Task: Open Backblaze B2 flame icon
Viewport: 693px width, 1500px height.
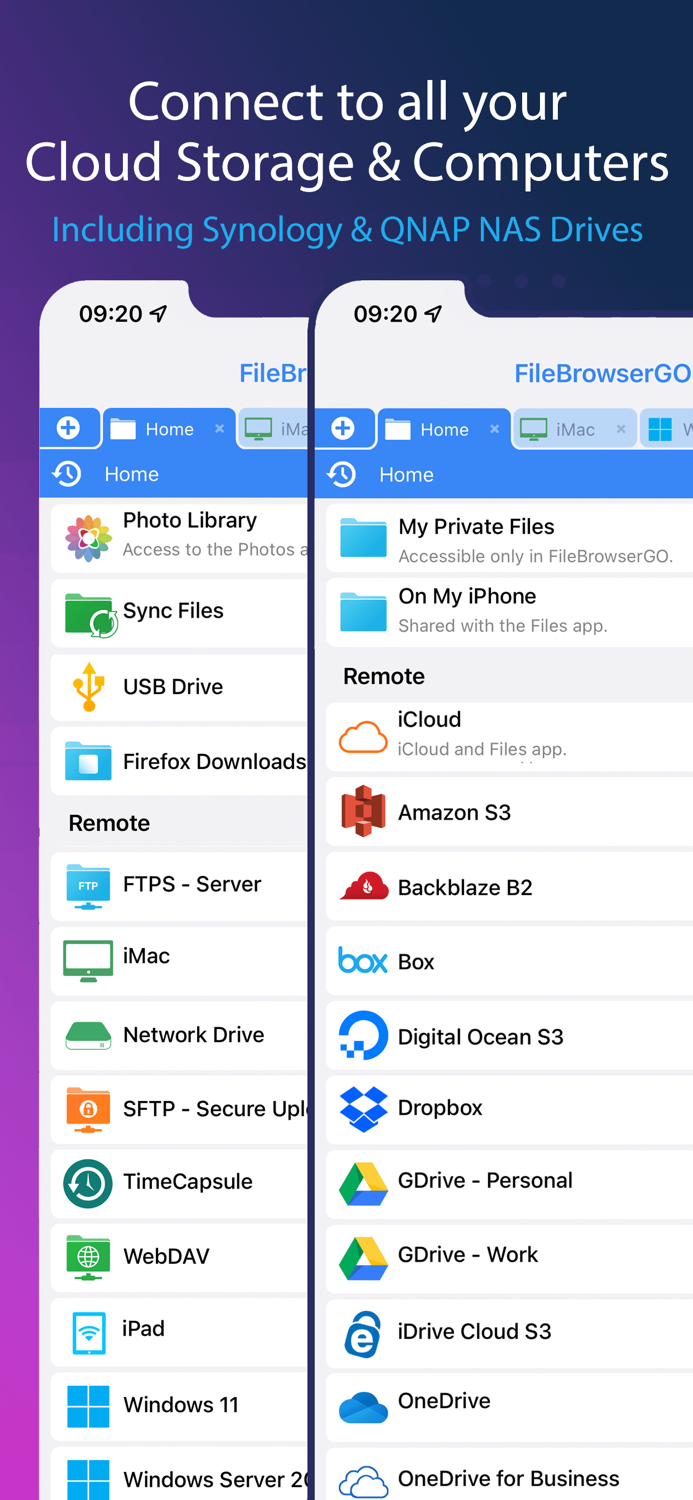Action: pyautogui.click(x=364, y=887)
